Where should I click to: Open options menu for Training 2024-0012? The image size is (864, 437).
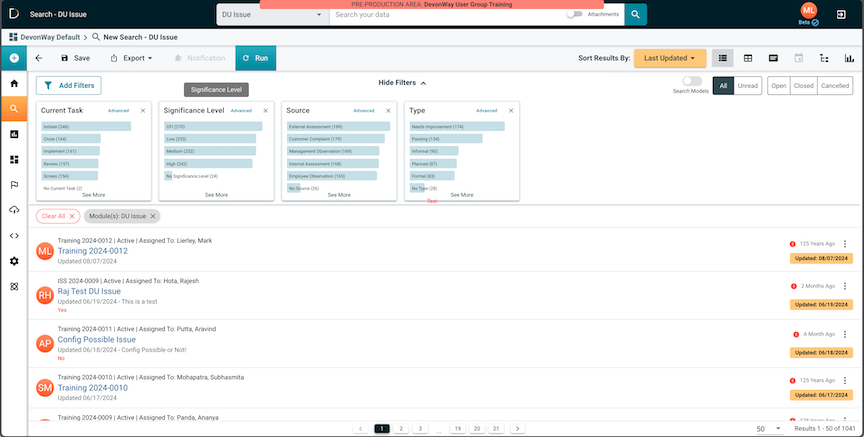click(845, 244)
